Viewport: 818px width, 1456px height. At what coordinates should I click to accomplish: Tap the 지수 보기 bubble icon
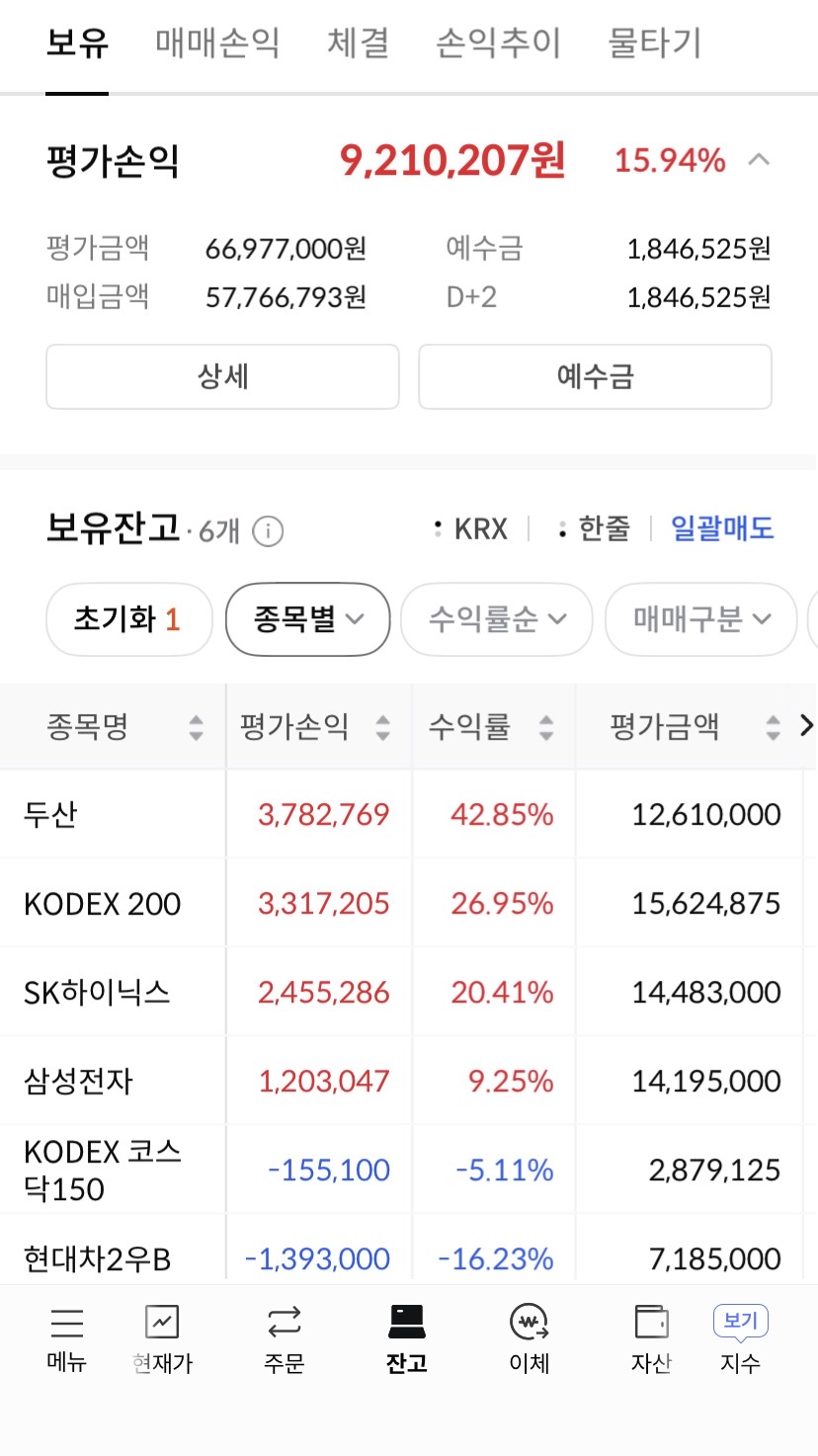740,1322
